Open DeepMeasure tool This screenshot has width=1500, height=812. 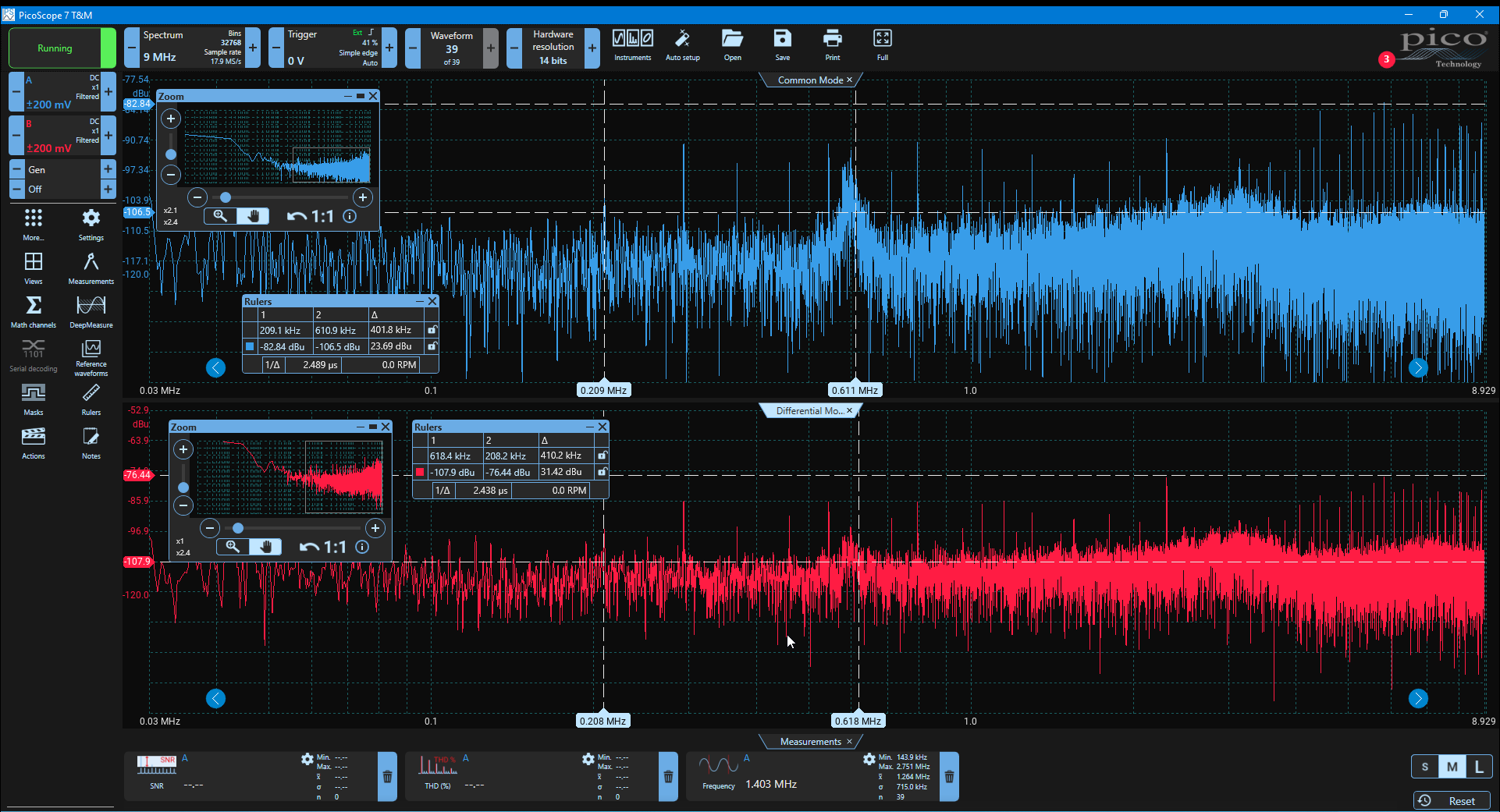pos(91,311)
